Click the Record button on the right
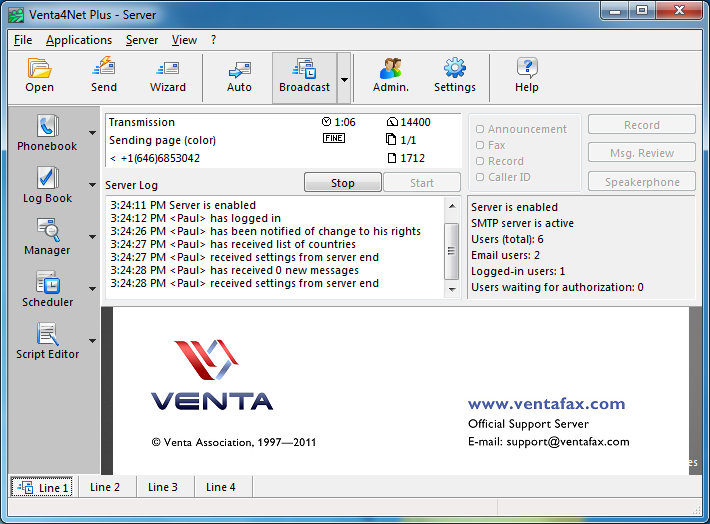The height and width of the screenshot is (524, 710). pos(642,125)
